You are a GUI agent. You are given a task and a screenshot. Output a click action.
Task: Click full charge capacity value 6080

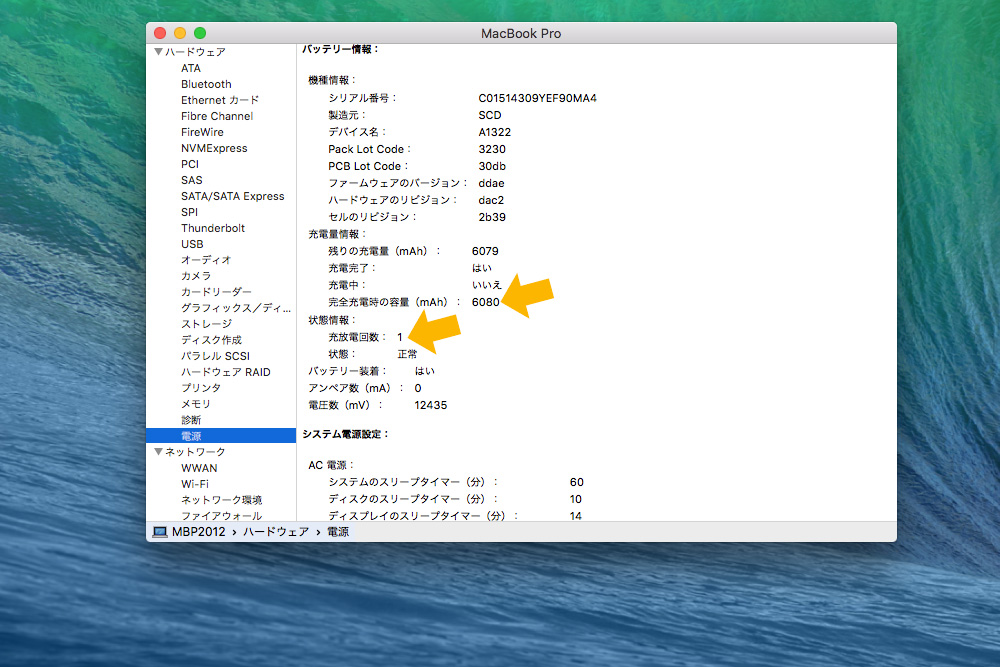pyautogui.click(x=485, y=302)
